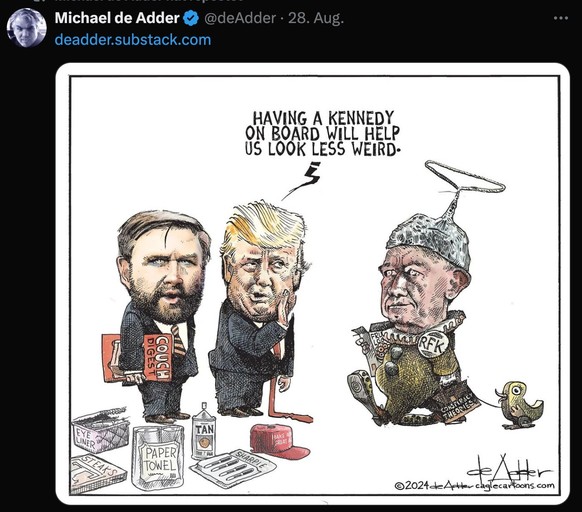Click the TAN spray bottle
Image resolution: width=582 pixels, height=512 pixels.
203,432
